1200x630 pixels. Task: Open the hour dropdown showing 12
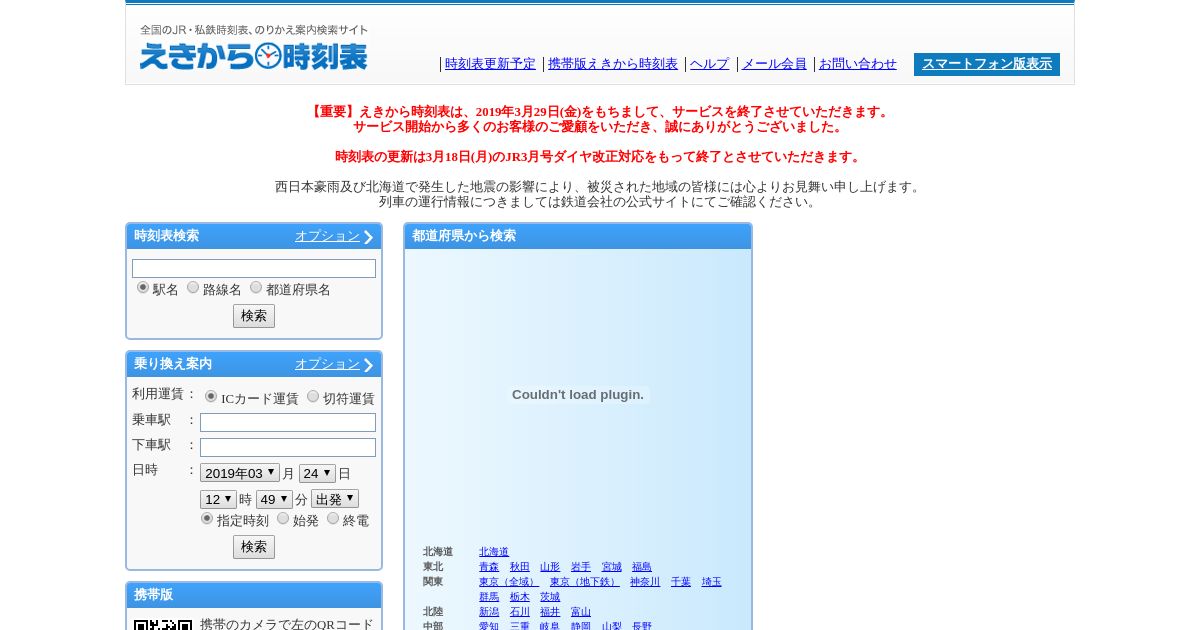pyautogui.click(x=218, y=499)
